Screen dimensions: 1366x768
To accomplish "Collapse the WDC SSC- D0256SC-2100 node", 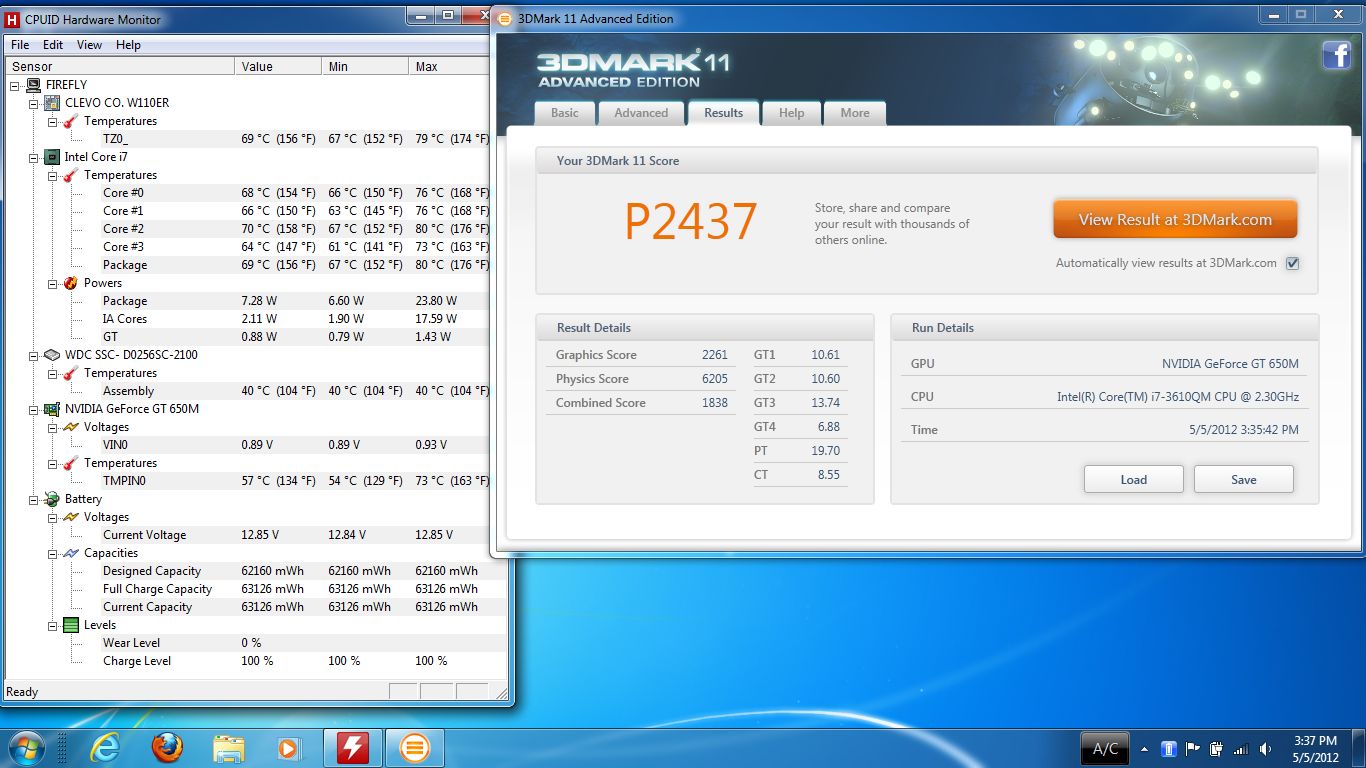I will tap(34, 355).
